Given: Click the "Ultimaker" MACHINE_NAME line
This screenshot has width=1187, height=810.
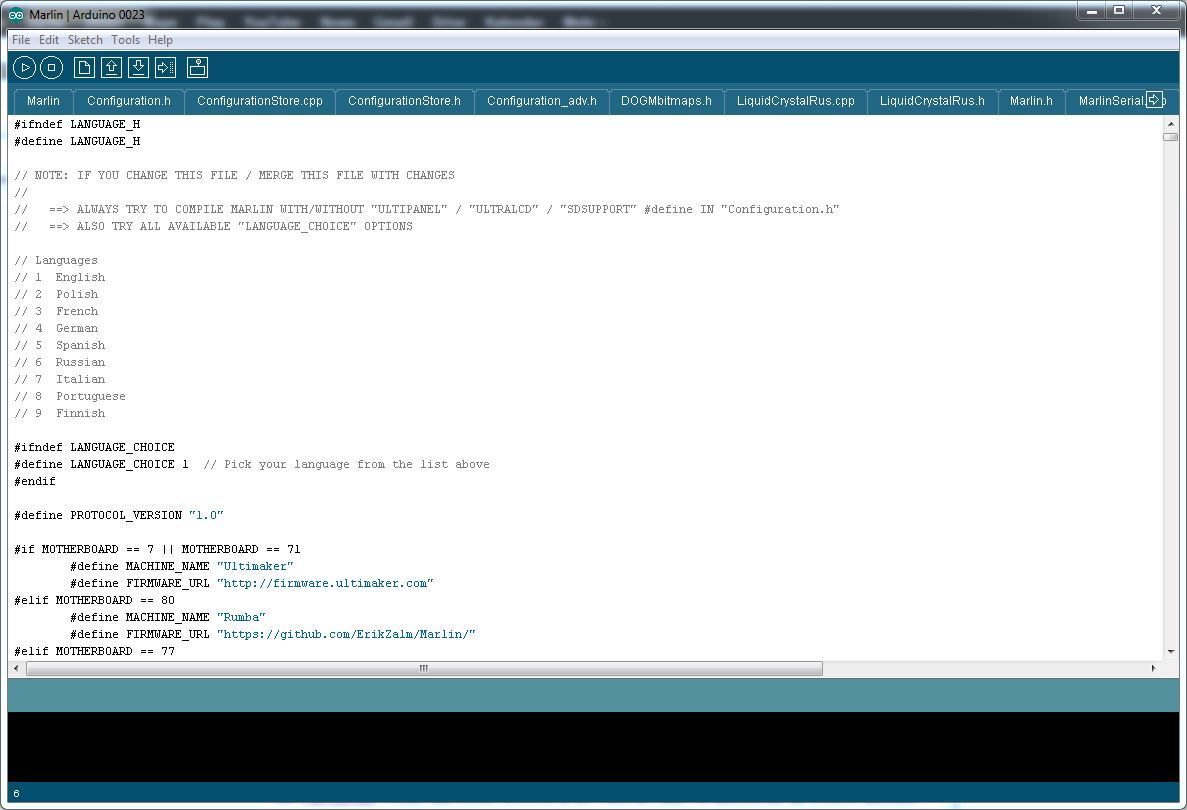Looking at the screenshot, I should pyautogui.click(x=182, y=566).
